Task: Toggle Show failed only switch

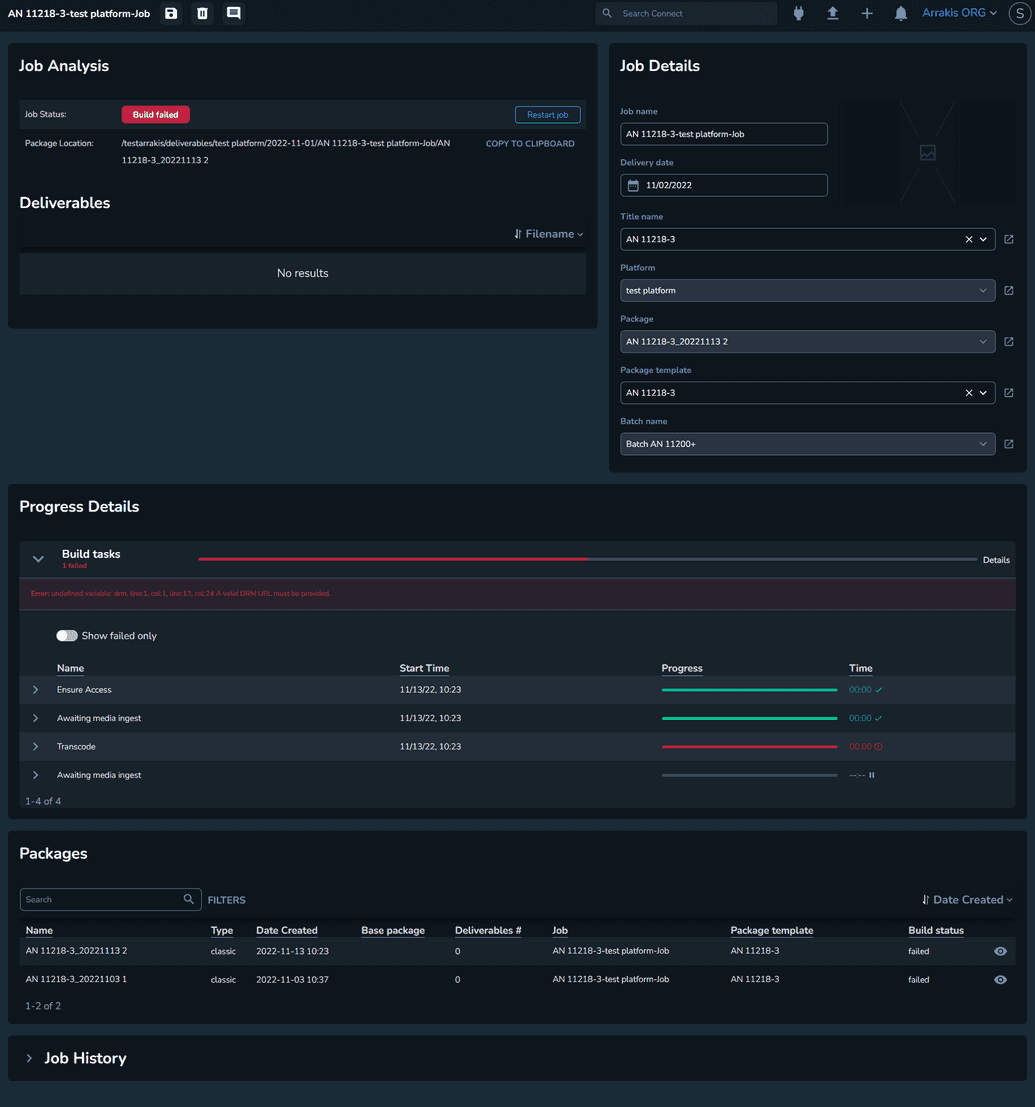Action: click(67, 636)
